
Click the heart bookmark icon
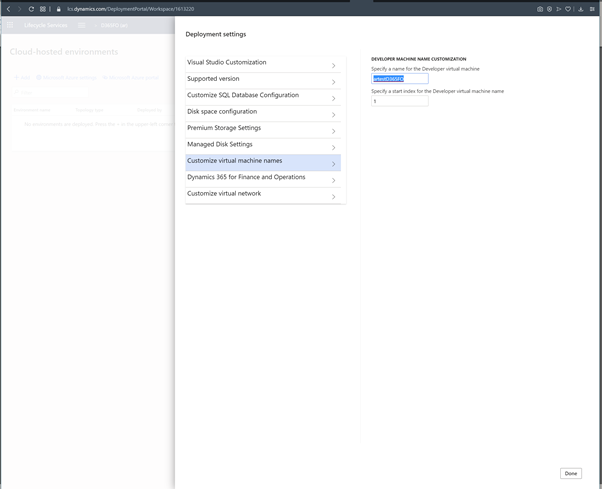click(568, 9)
